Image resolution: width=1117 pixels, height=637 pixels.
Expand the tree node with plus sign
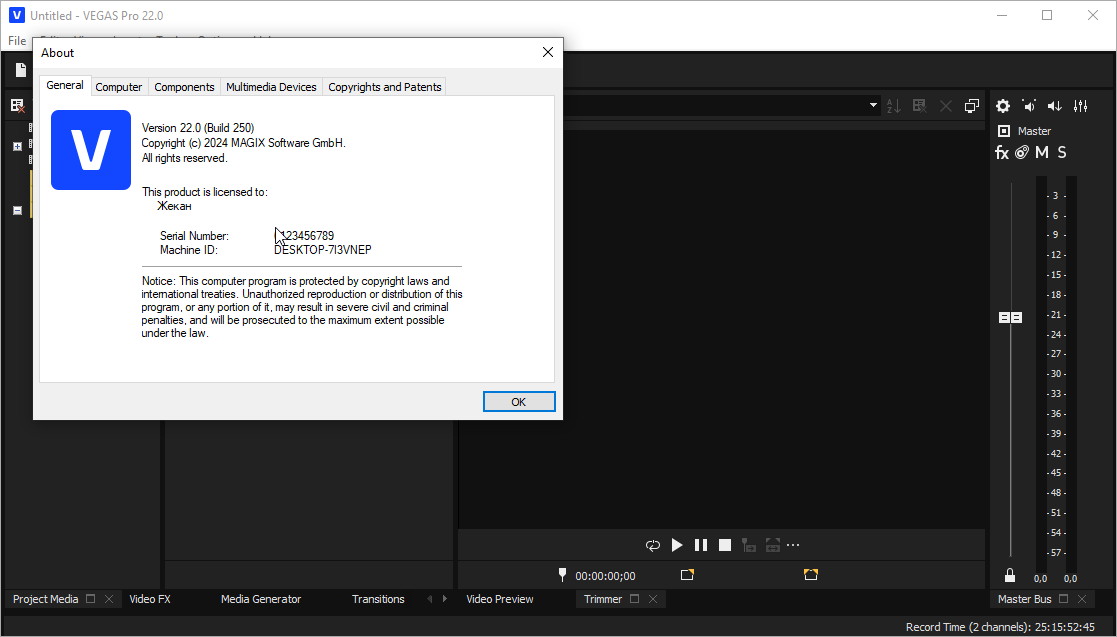coord(18,146)
